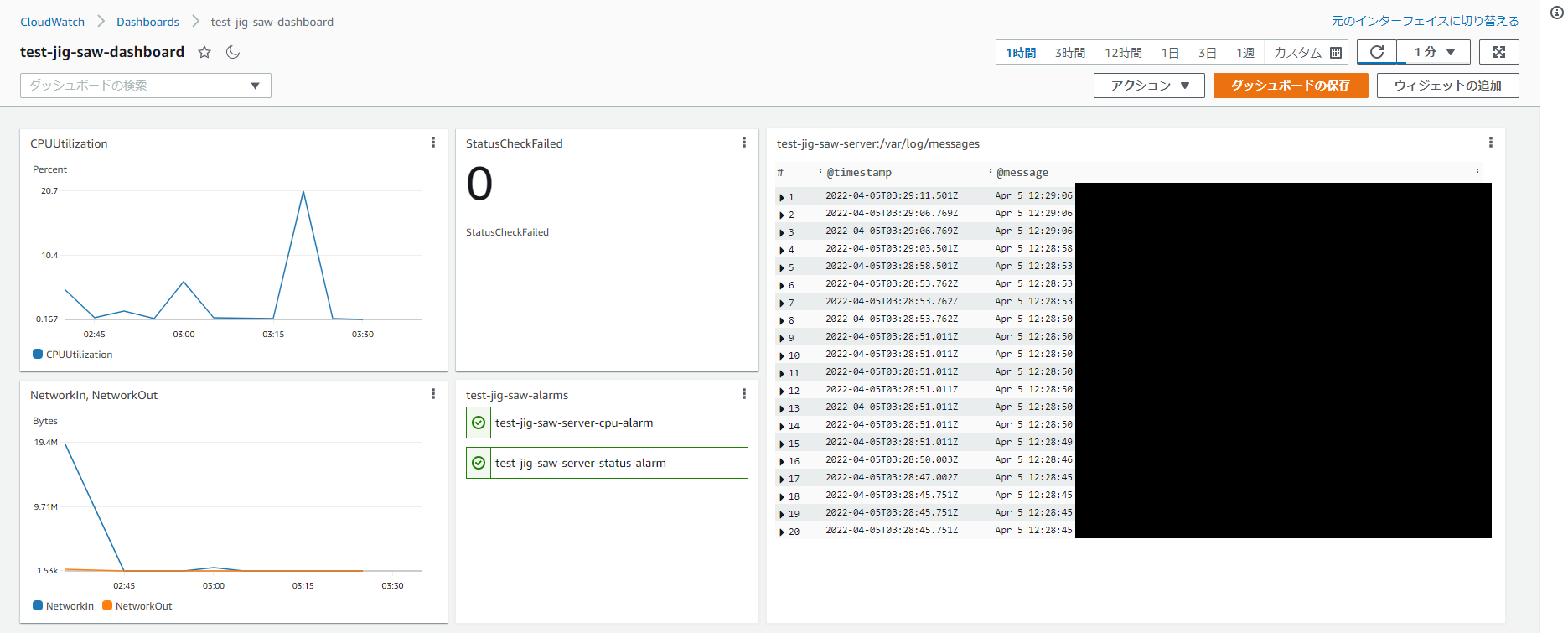Viewport: 1568px width, 633px height.
Task: Select the 12時間 time range
Action: pyautogui.click(x=1123, y=53)
